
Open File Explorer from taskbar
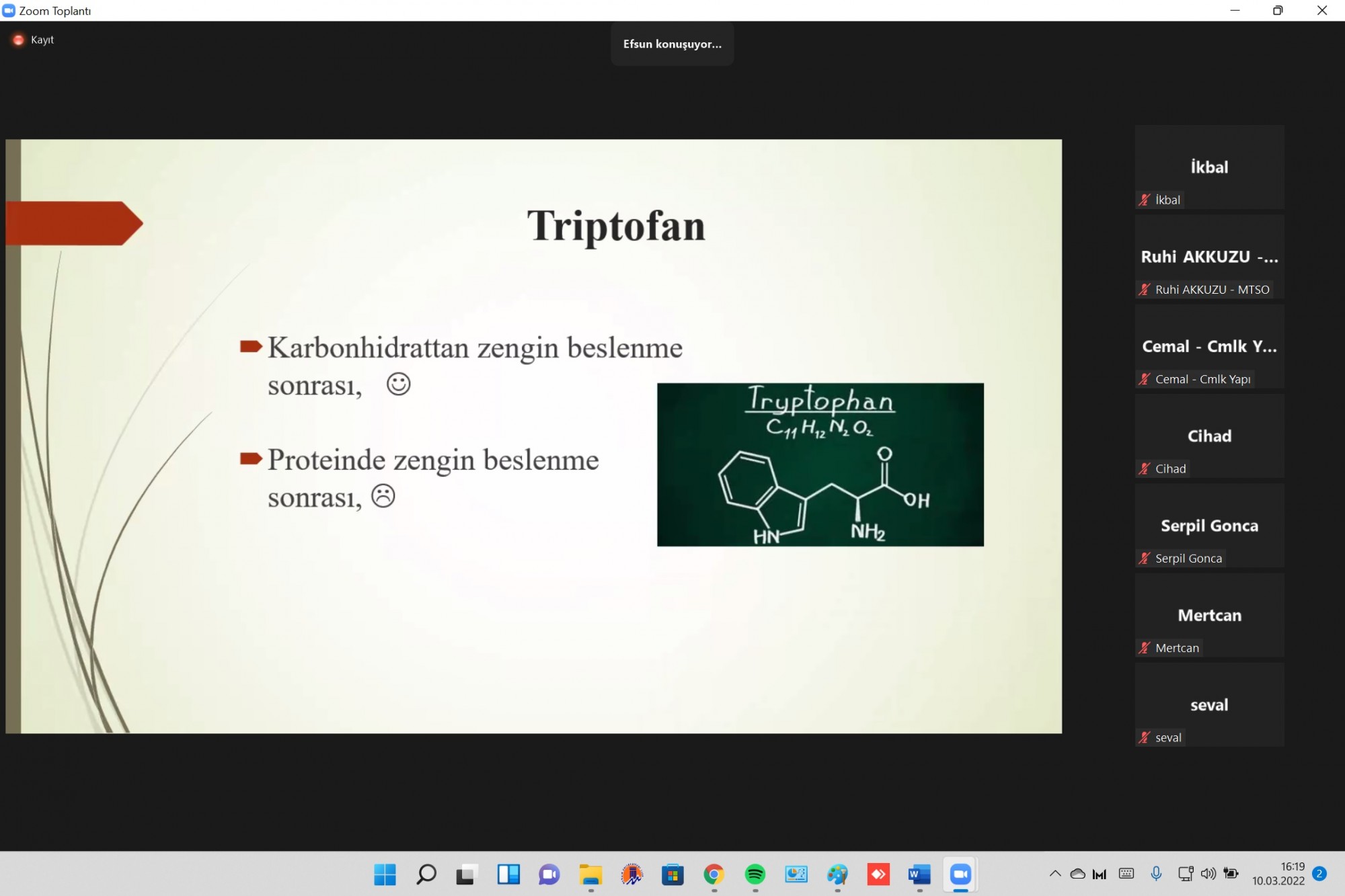[590, 874]
